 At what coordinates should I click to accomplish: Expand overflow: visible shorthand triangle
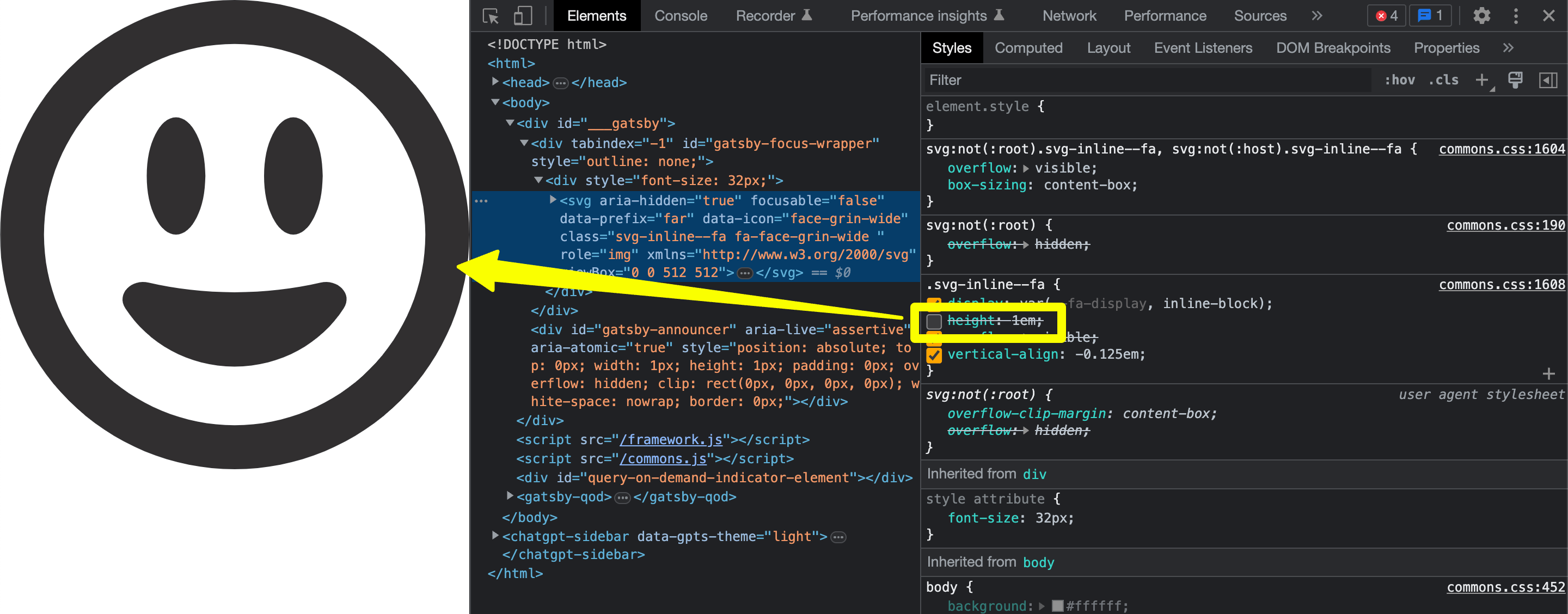tap(1026, 169)
